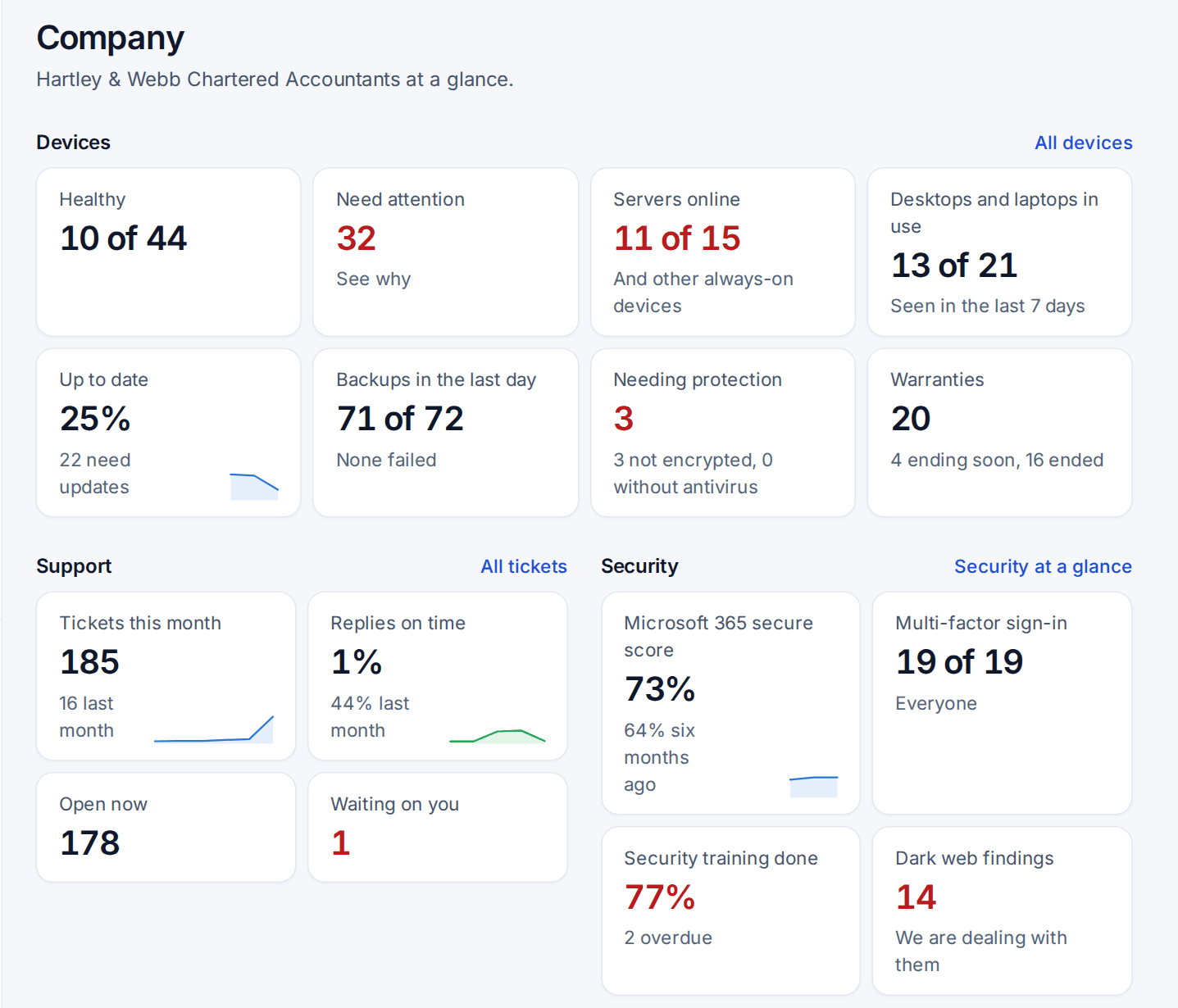Click 'None failed' backups text

point(386,461)
